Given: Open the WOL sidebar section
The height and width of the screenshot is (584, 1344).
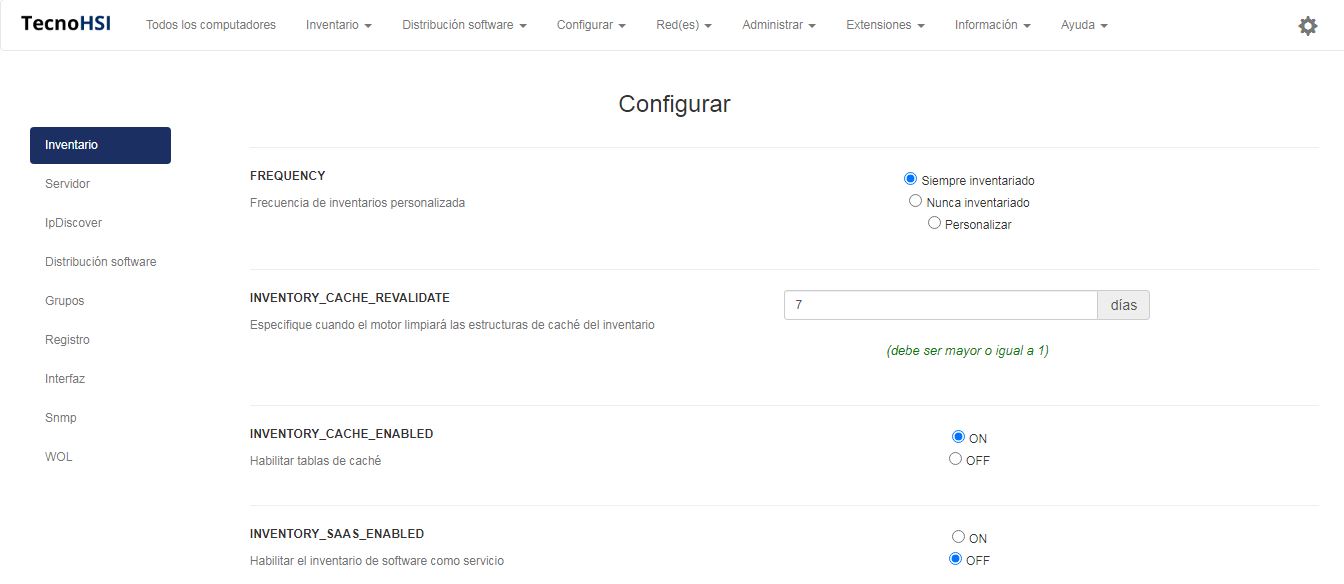Looking at the screenshot, I should 59,457.
